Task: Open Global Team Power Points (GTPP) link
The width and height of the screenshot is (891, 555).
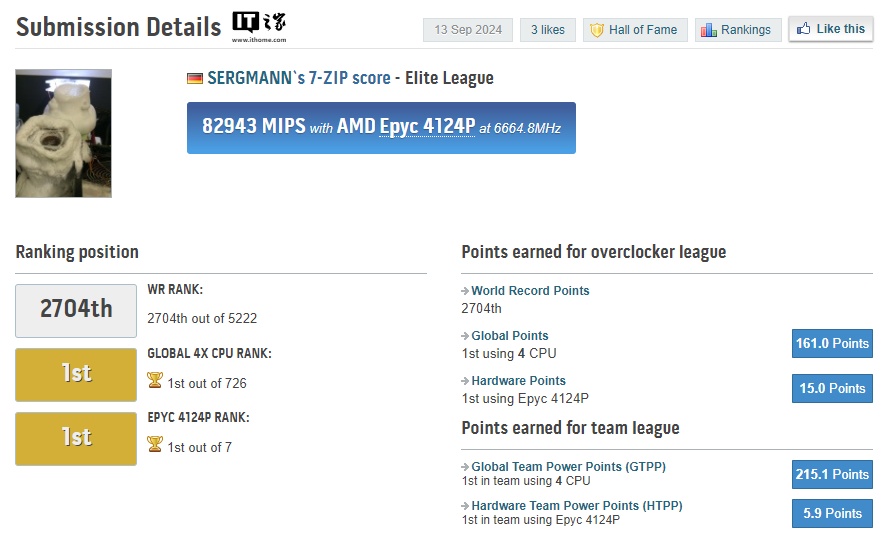Action: pos(568,466)
